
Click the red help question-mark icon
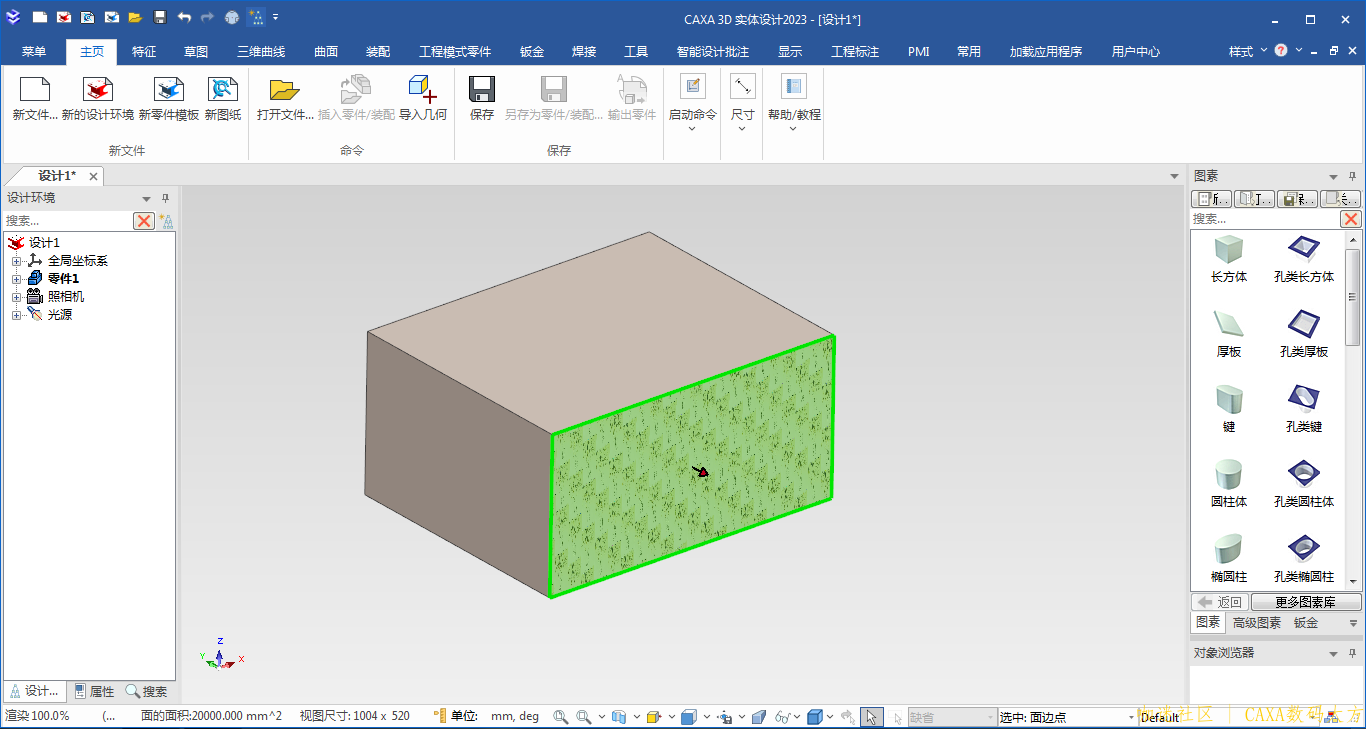1281,50
